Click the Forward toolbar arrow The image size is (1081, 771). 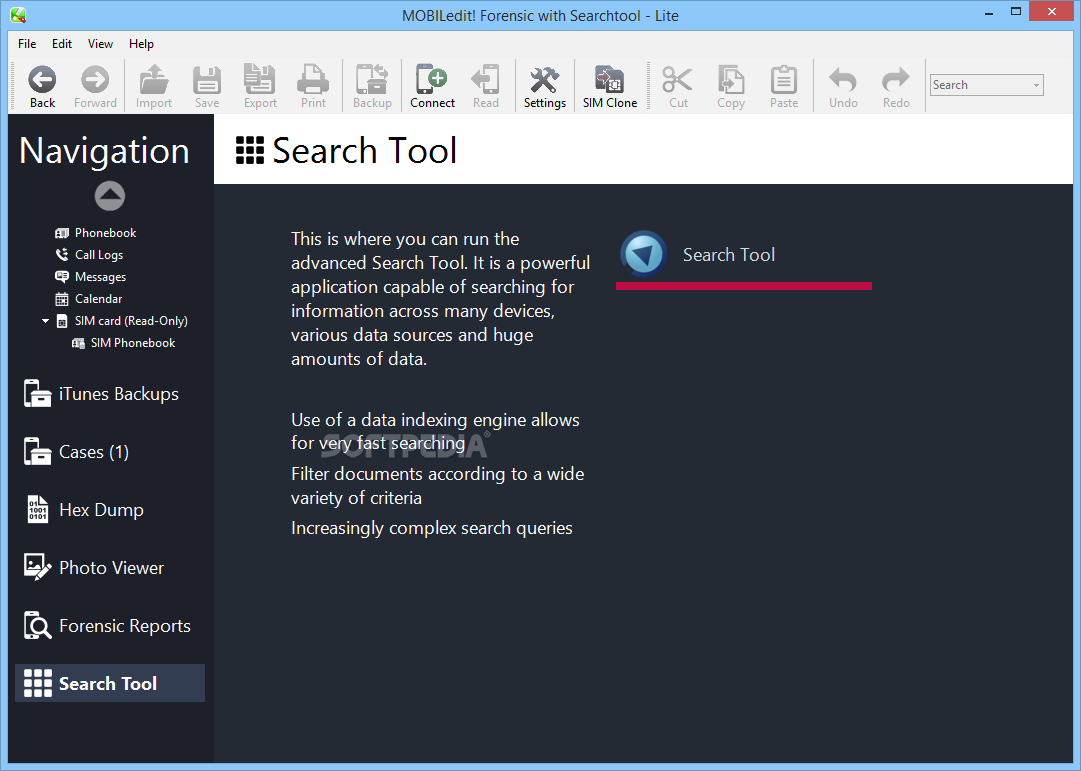pos(95,87)
